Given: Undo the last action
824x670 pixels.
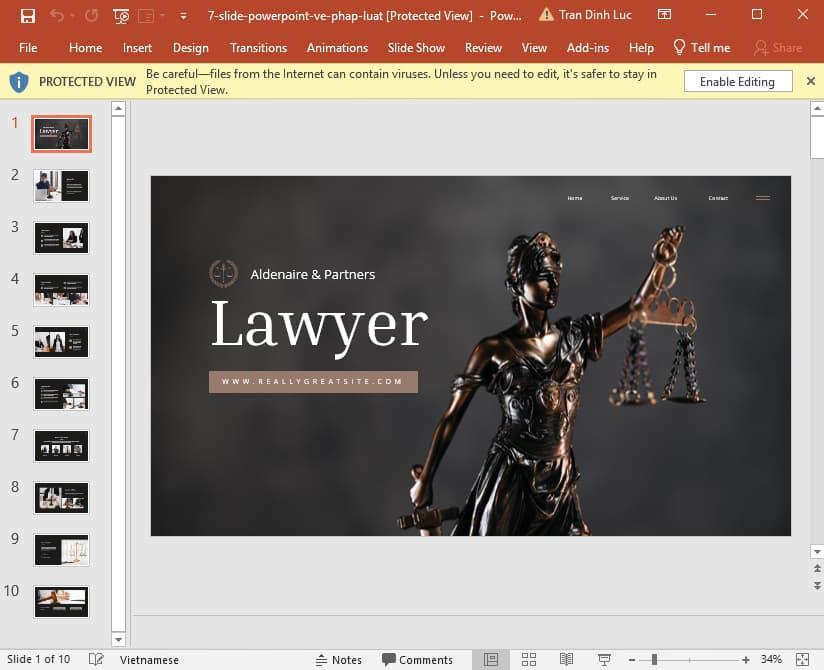Looking at the screenshot, I should (x=57, y=16).
